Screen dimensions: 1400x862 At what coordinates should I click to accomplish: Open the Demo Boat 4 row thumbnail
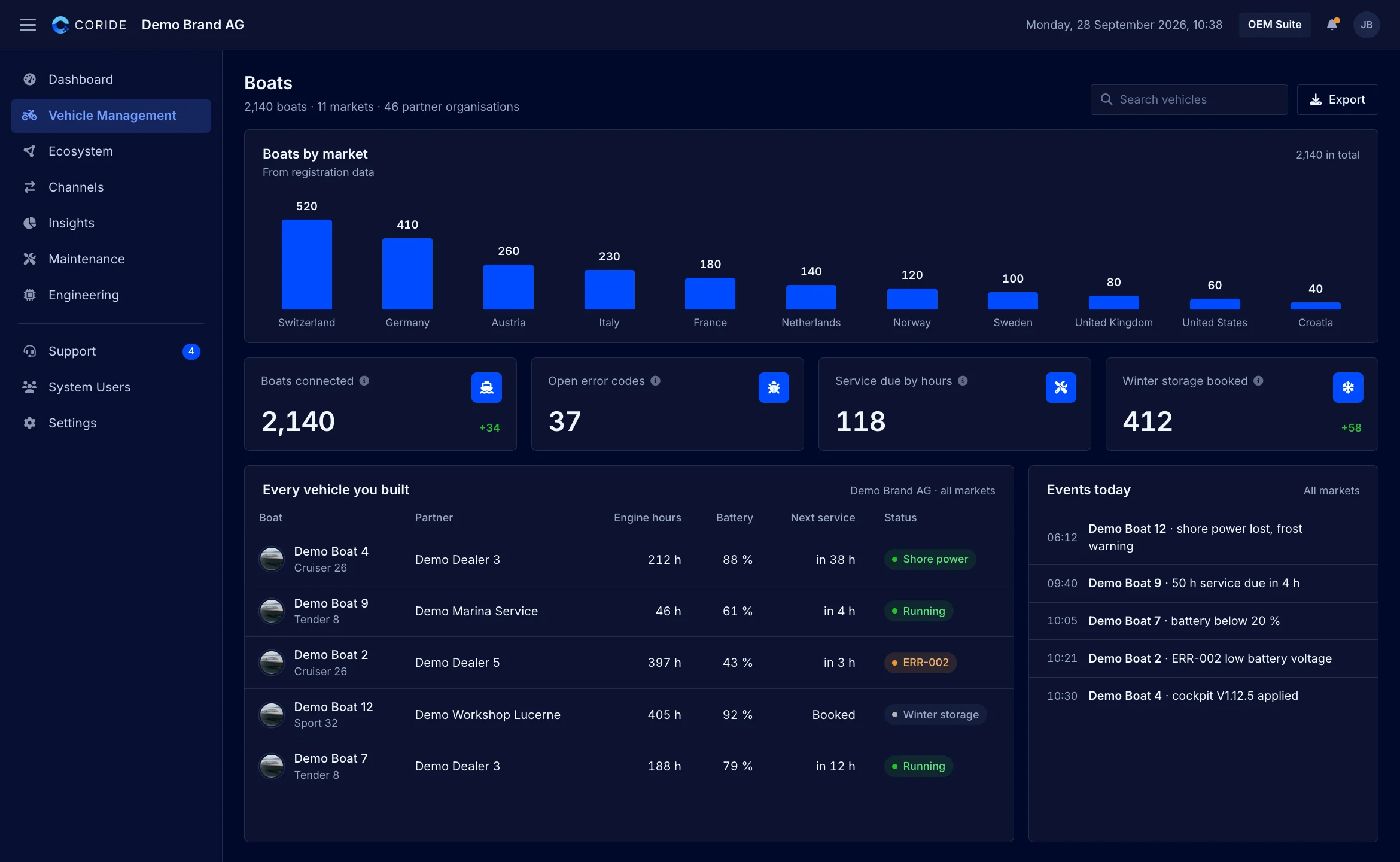[x=272, y=559]
